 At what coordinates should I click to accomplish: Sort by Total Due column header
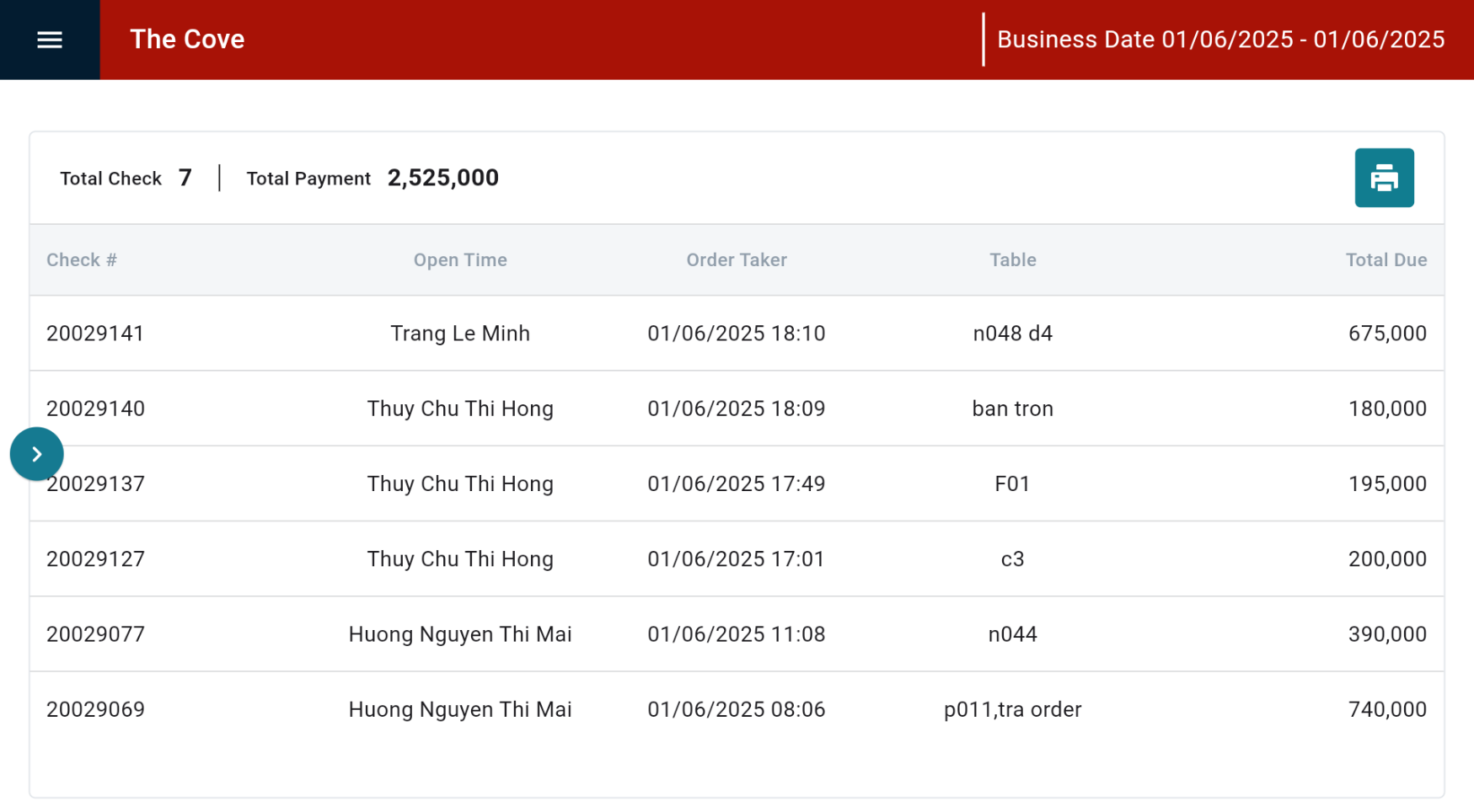pyautogui.click(x=1385, y=260)
